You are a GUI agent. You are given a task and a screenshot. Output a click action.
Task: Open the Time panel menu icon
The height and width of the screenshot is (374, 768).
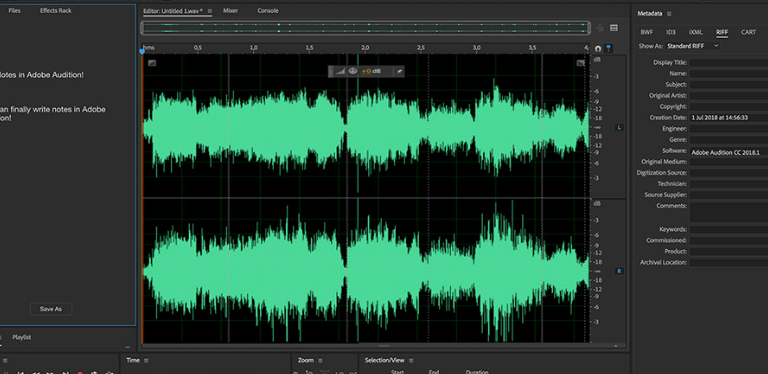[146, 360]
